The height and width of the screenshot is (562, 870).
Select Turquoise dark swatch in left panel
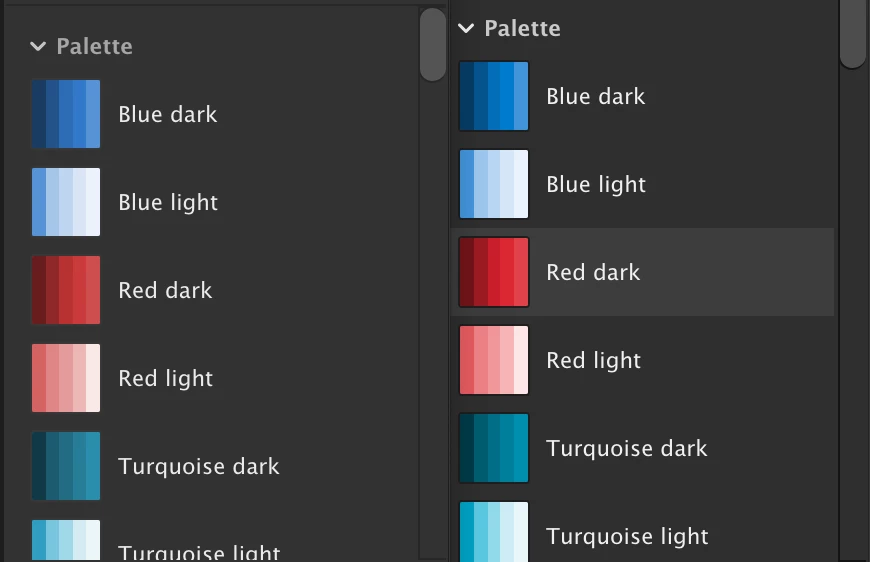point(66,466)
